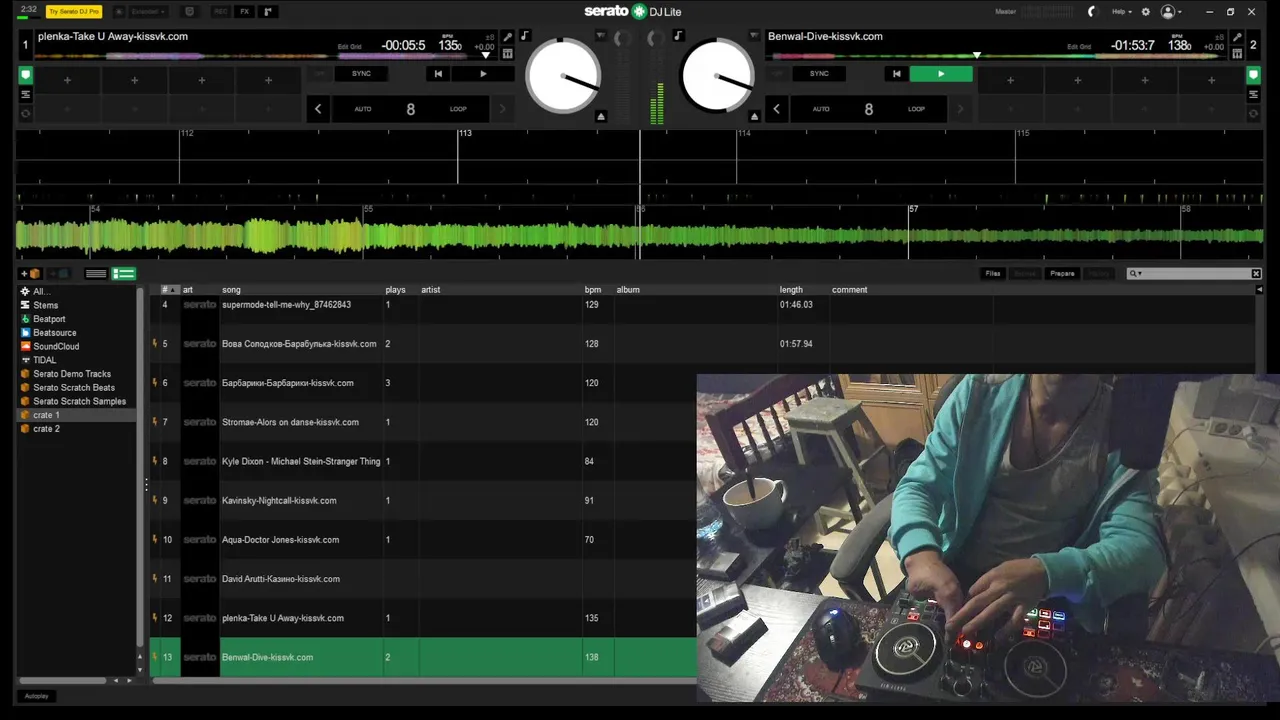
Task: Click the deck 2 track overview waveform
Action: pyautogui.click(x=997, y=54)
